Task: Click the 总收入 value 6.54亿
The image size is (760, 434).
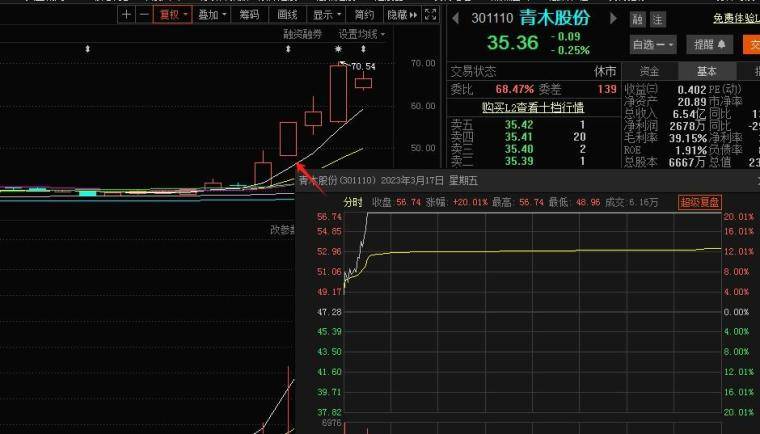Action: pyautogui.click(x=689, y=114)
